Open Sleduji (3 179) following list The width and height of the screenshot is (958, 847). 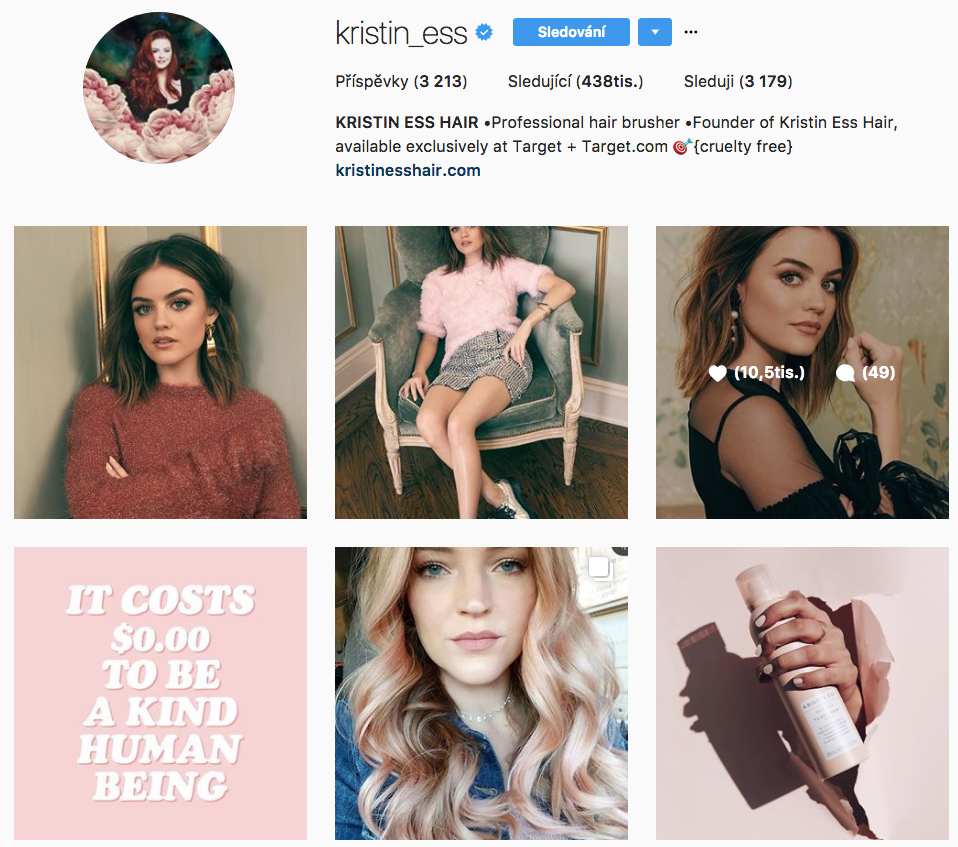738,81
